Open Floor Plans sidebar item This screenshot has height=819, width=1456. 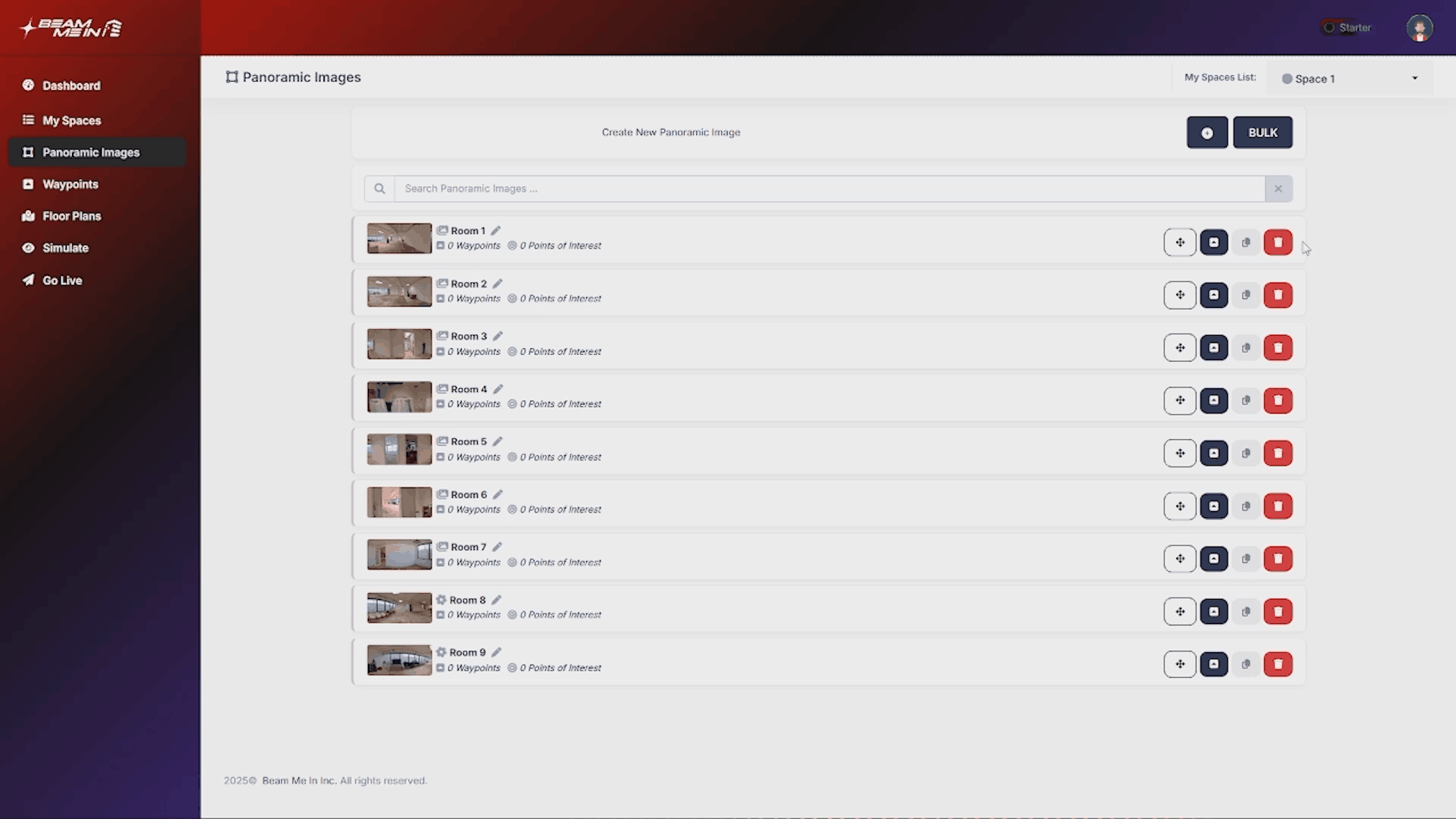[71, 216]
